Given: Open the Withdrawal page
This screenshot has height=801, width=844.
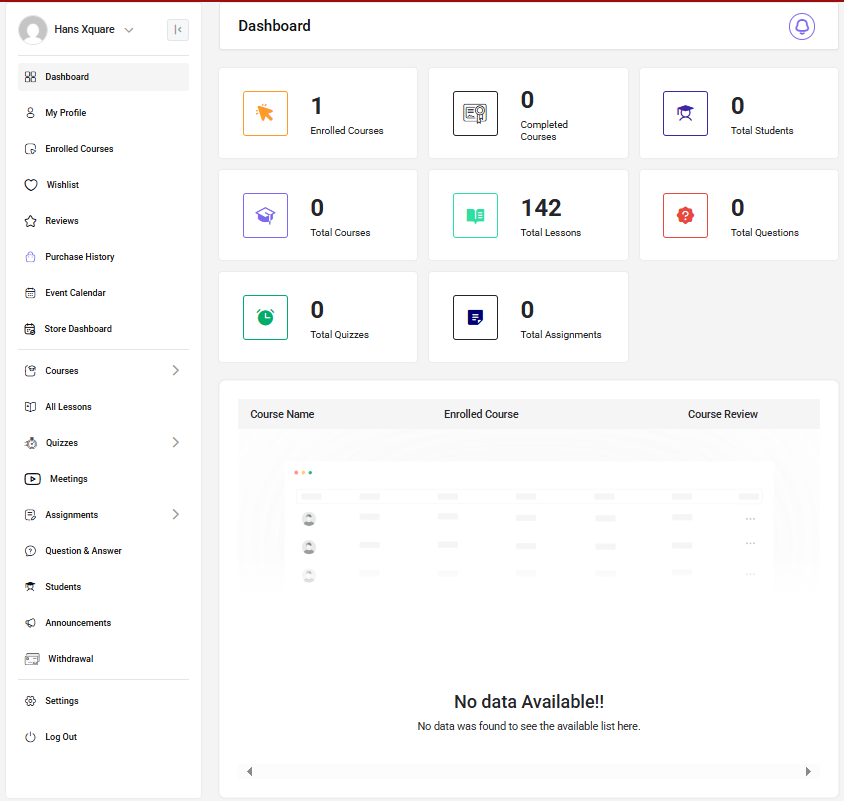Looking at the screenshot, I should 70,659.
